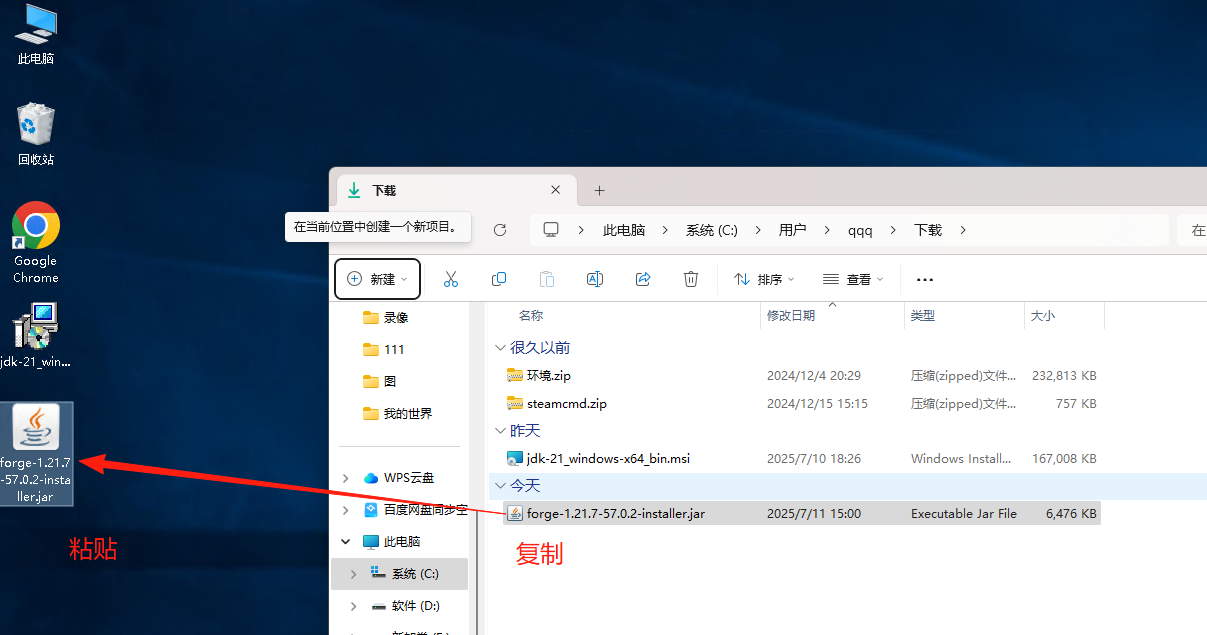Sort files by the 修改日期 column header
Screen dimensions: 1207x635
pyautogui.click(x=791, y=316)
